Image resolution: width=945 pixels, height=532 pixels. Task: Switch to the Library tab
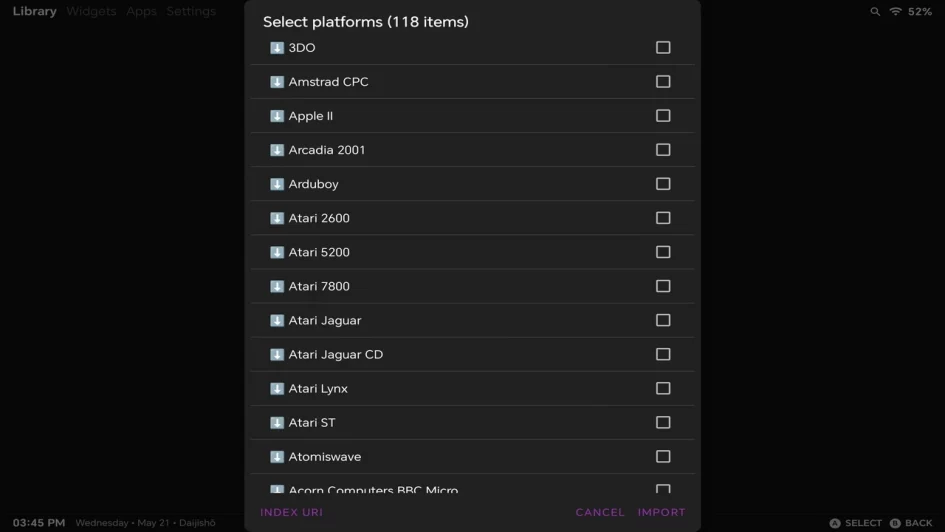click(x=34, y=12)
